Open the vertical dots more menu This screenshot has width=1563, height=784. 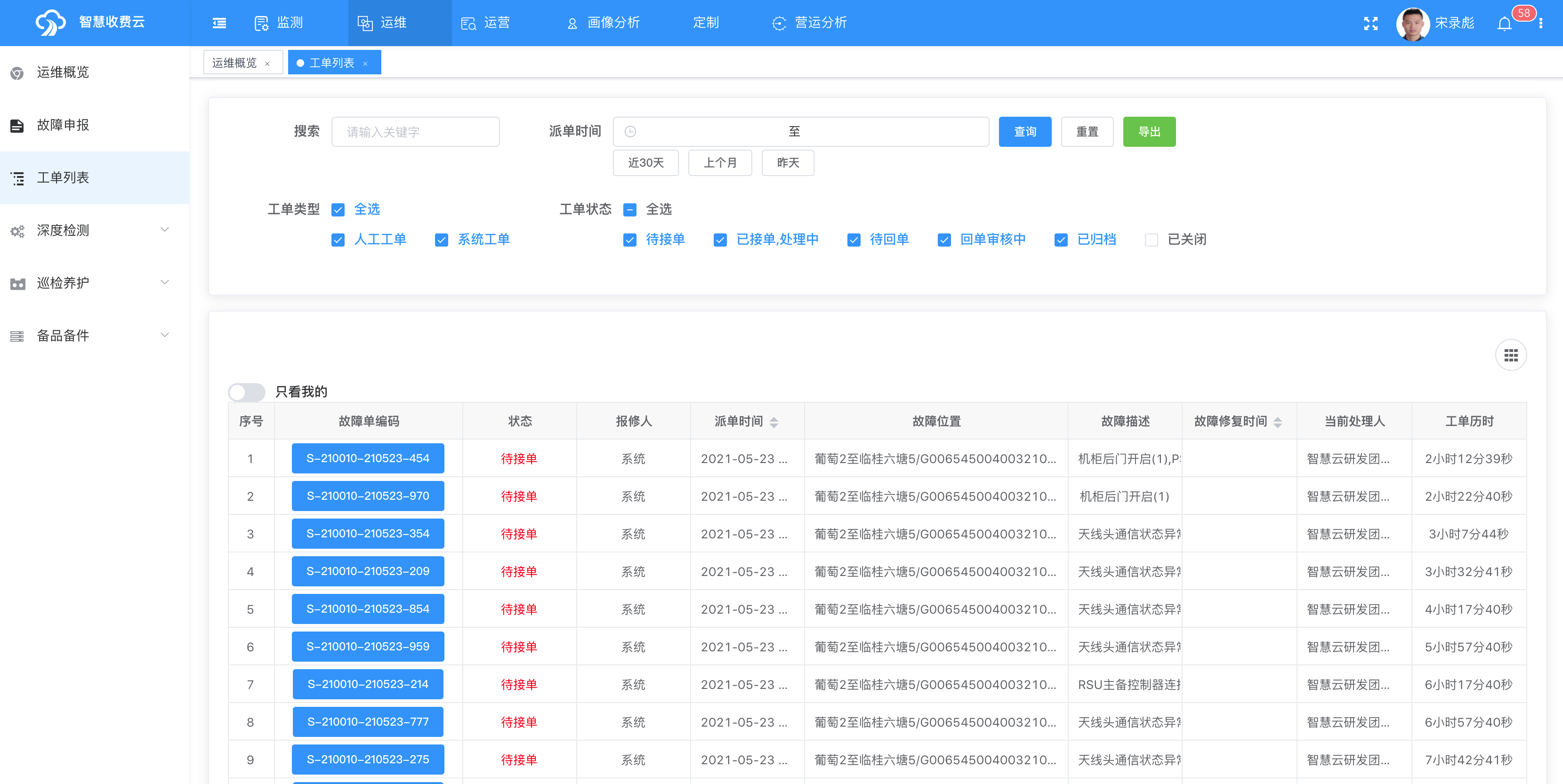point(1540,23)
